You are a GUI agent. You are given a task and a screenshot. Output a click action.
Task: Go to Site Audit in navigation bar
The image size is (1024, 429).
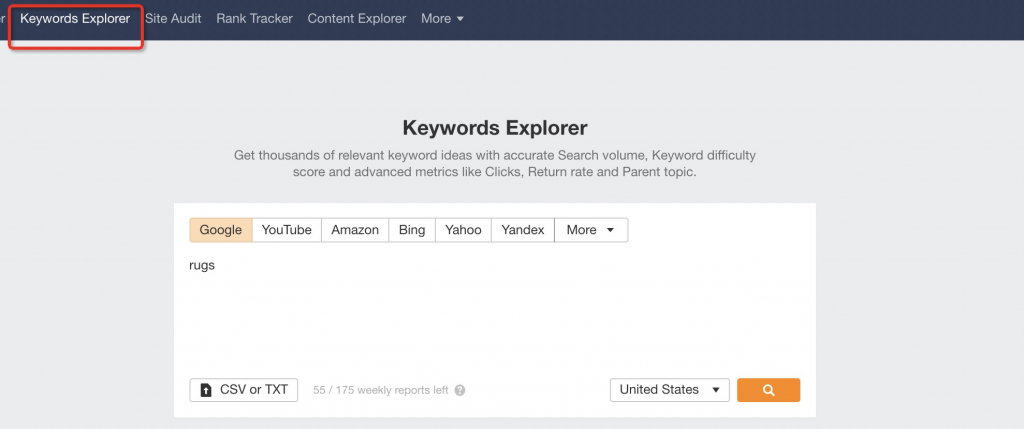point(173,19)
